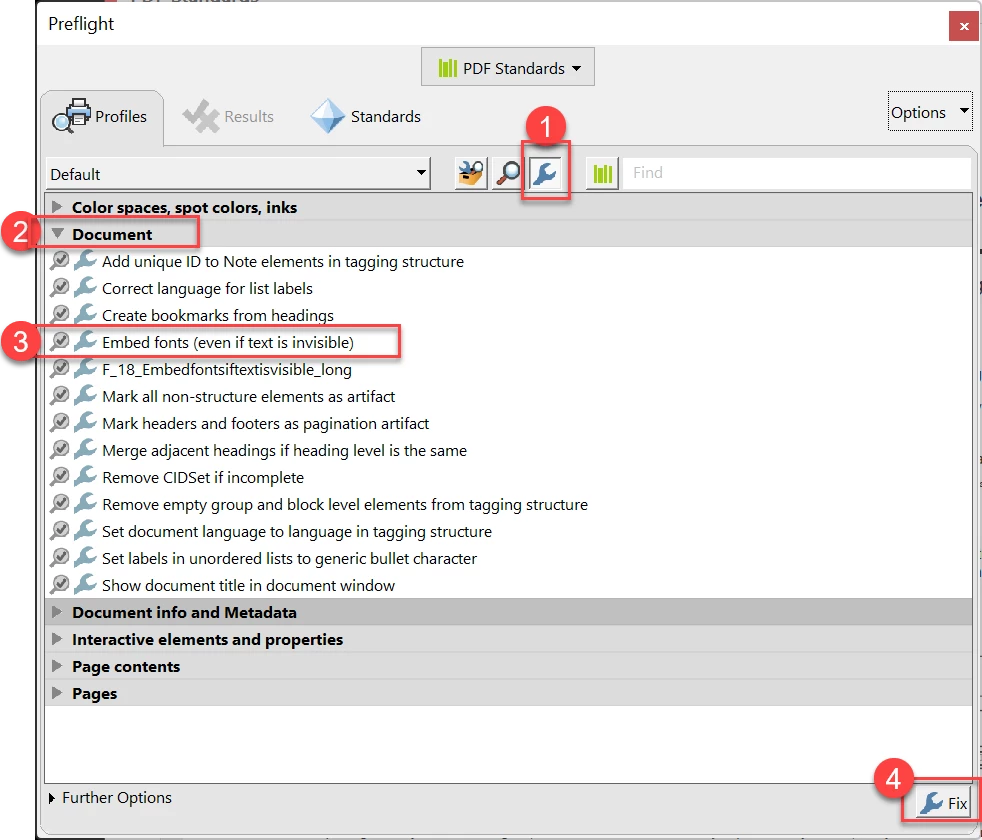The height and width of the screenshot is (840, 982).
Task: Click wrench icon beside Correct language row
Action: [85, 287]
